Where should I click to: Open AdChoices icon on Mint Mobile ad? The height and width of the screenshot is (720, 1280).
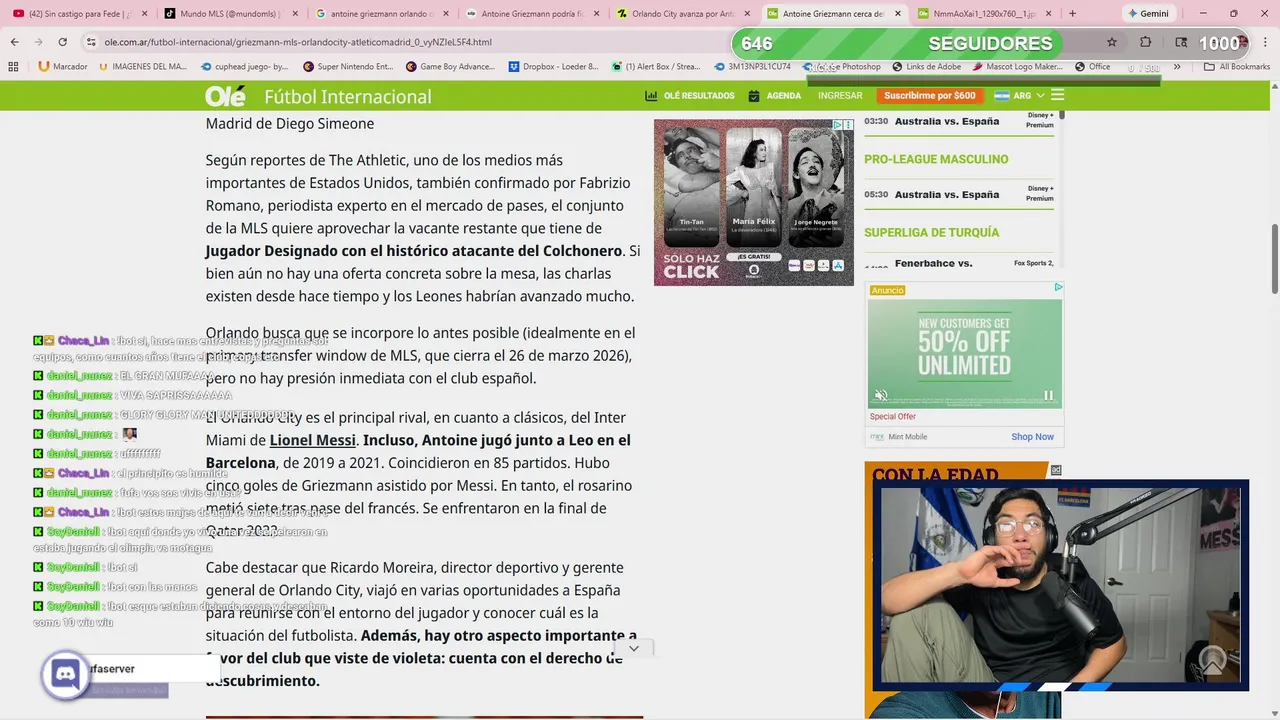point(1058,287)
